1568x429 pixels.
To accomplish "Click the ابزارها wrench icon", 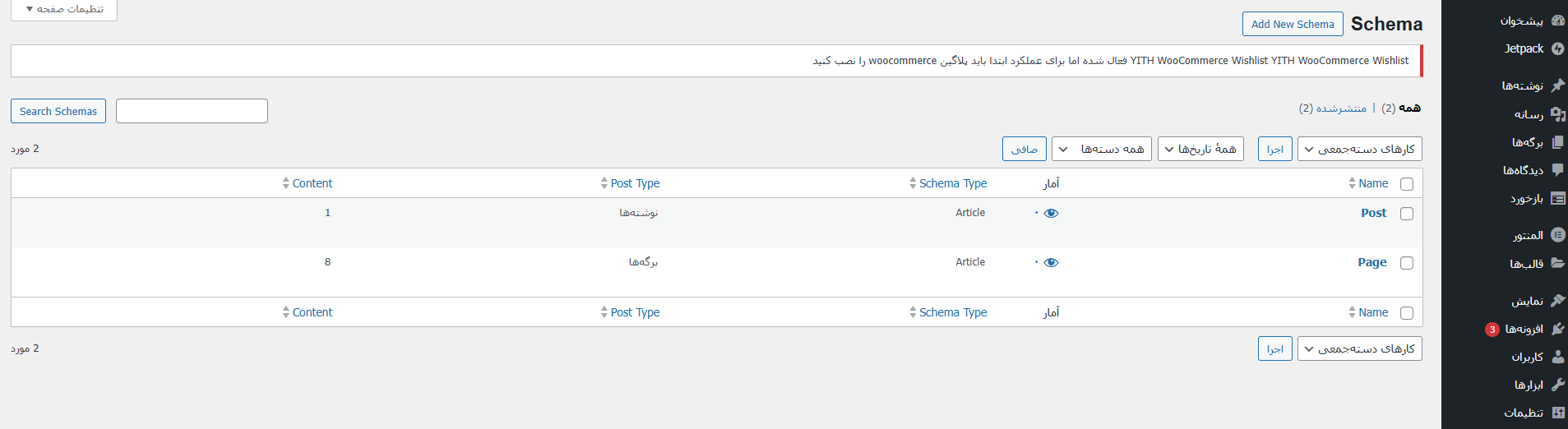I will [1557, 385].
